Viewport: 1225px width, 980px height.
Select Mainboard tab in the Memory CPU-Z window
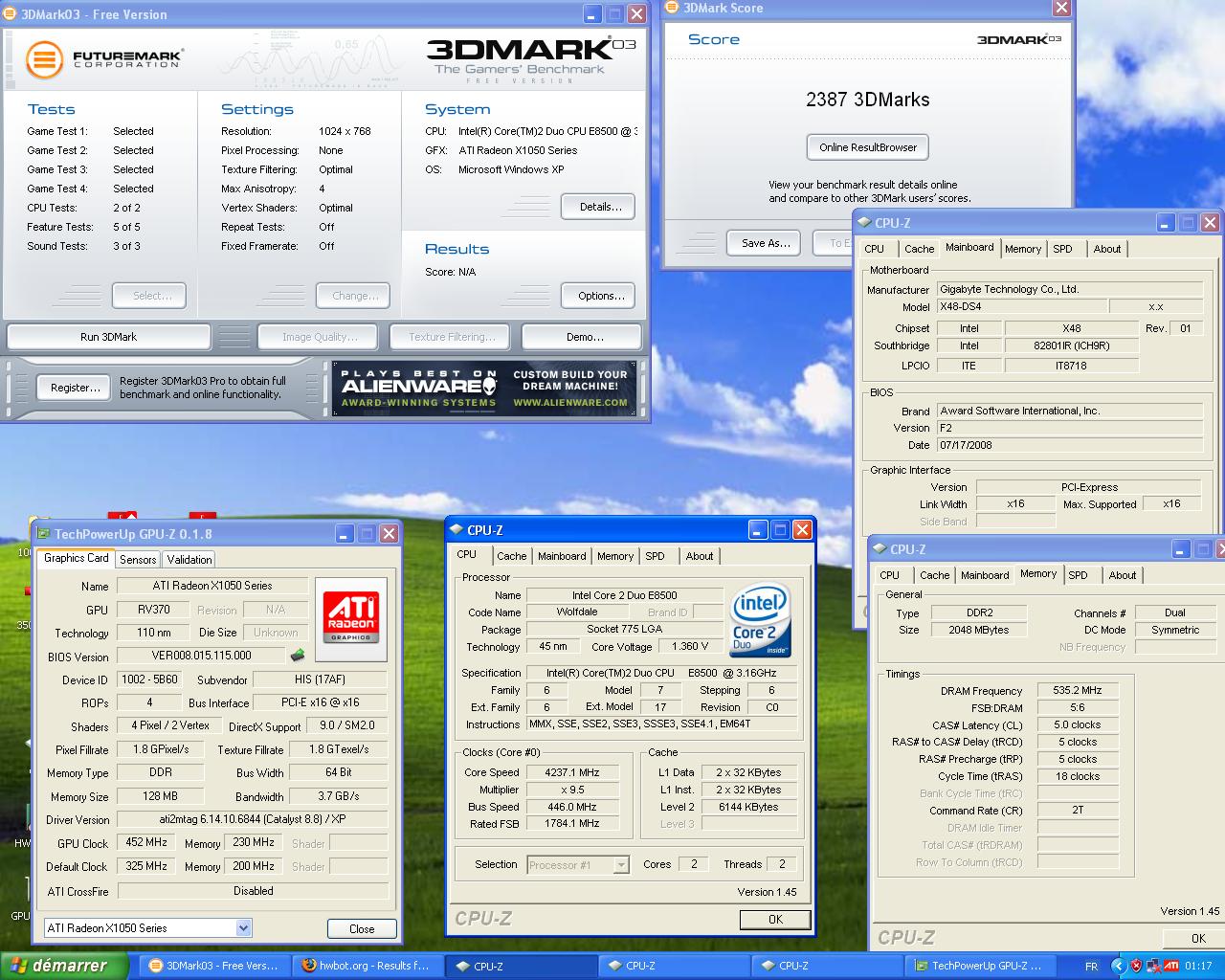985,575
